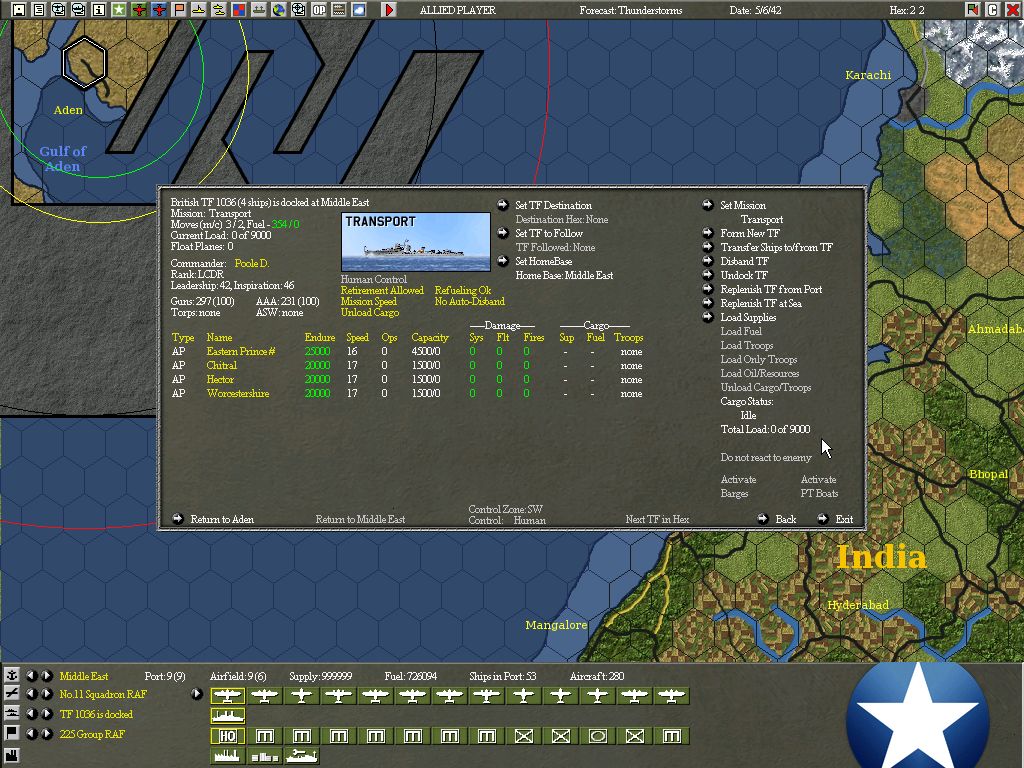Select ship Eastern Prince# in the list
Image resolution: width=1024 pixels, height=768 pixels.
click(240, 351)
